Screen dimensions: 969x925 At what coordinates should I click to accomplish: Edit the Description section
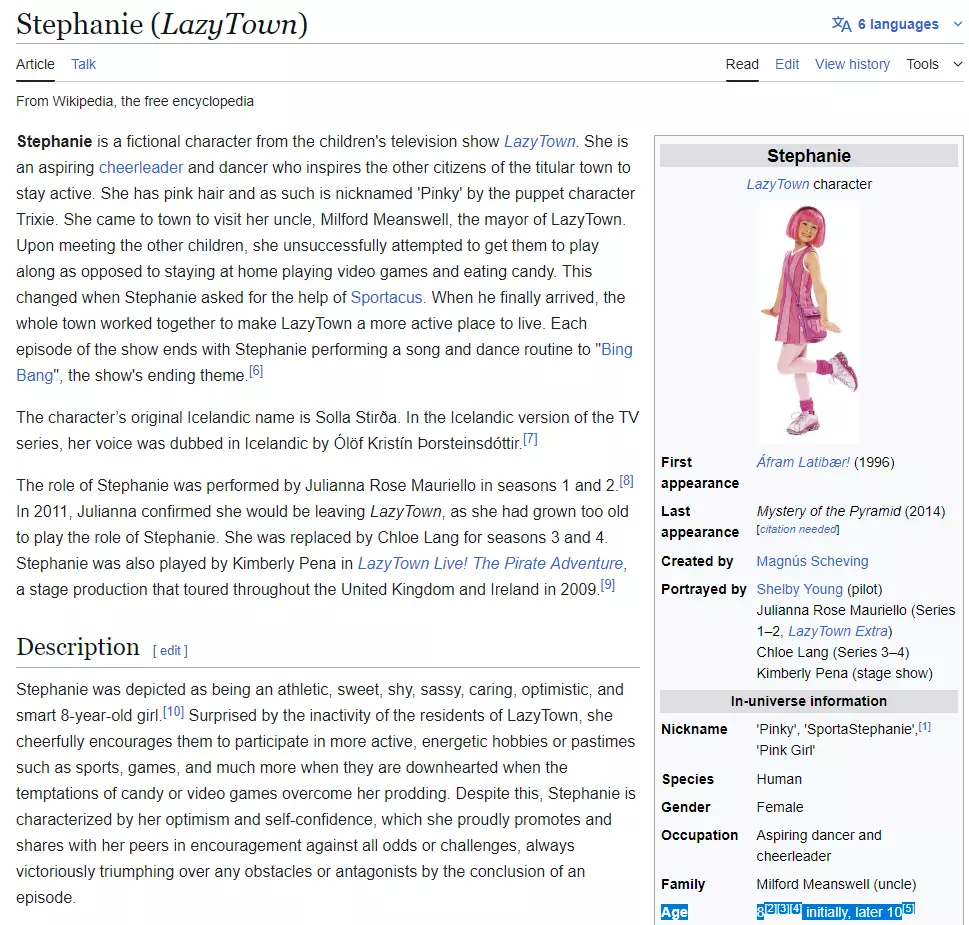tap(171, 651)
